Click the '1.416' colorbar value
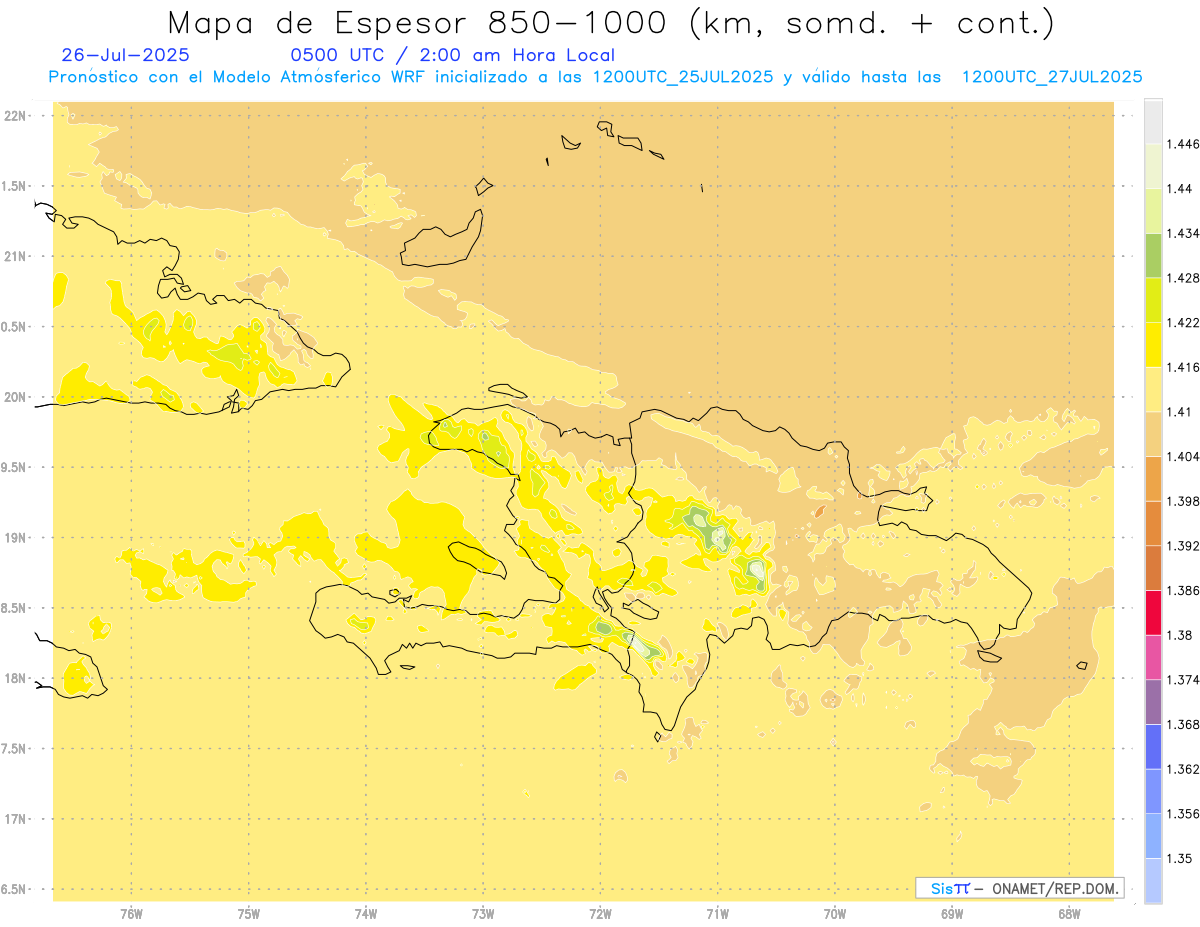Image resolution: width=1200 pixels, height=927 pixels. click(x=1185, y=367)
